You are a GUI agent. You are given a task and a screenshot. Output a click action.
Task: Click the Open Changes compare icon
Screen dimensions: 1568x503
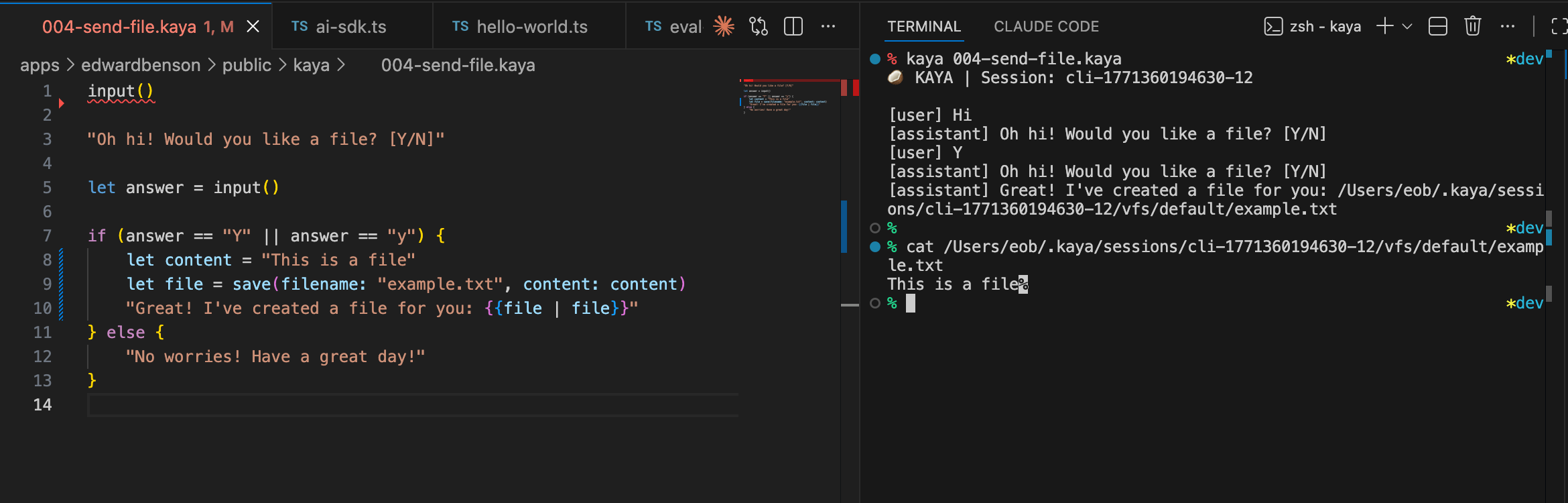pos(759,27)
